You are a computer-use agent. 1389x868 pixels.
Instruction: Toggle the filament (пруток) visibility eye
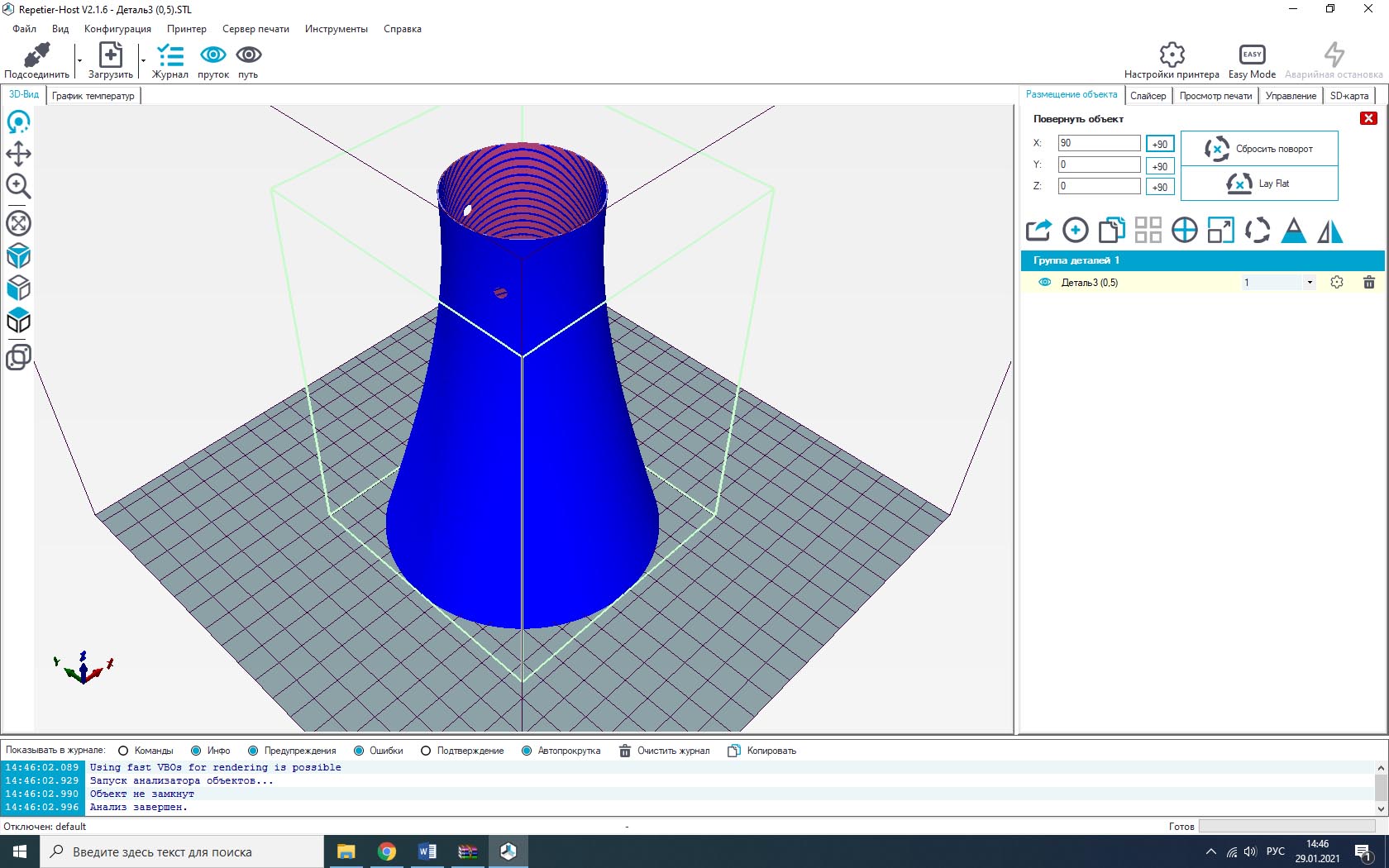point(212,55)
